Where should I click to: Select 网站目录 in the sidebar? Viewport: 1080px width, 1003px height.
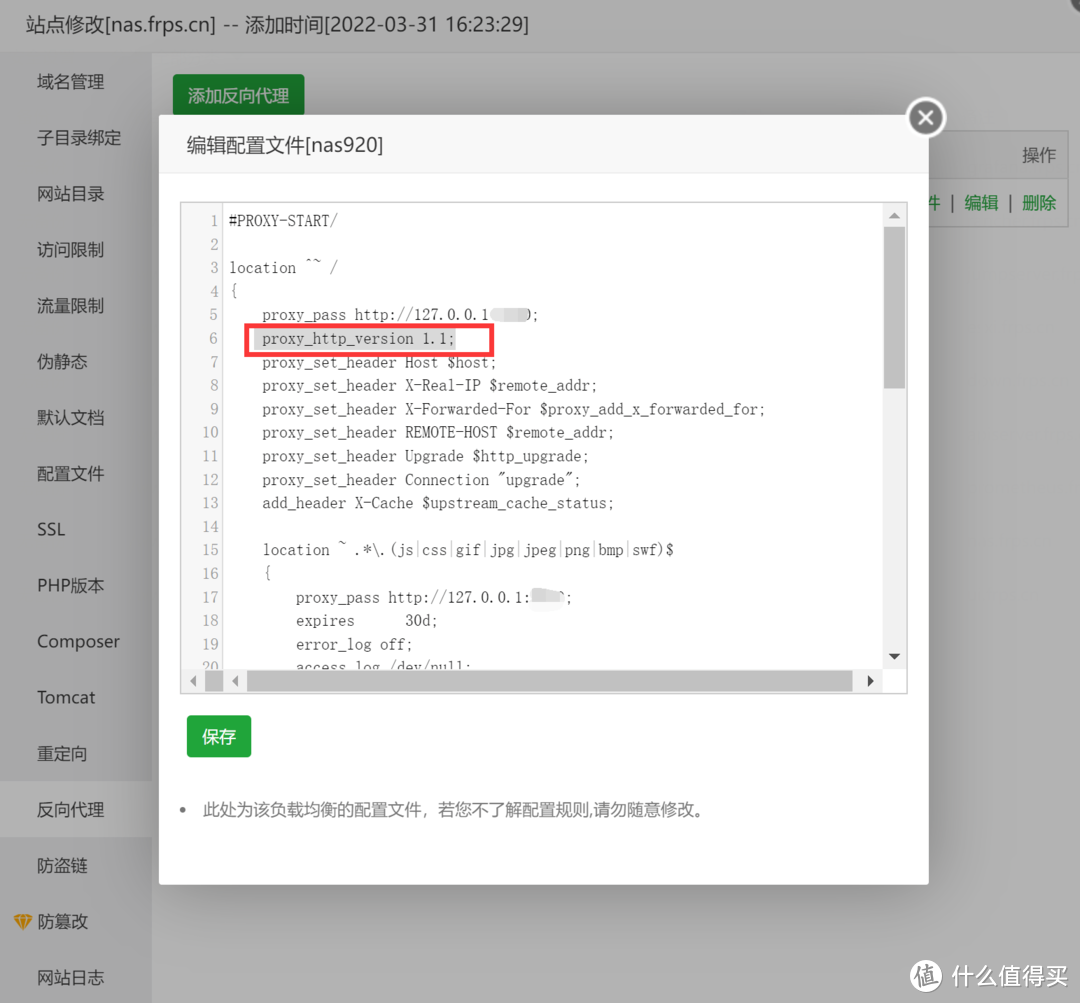click(70, 194)
